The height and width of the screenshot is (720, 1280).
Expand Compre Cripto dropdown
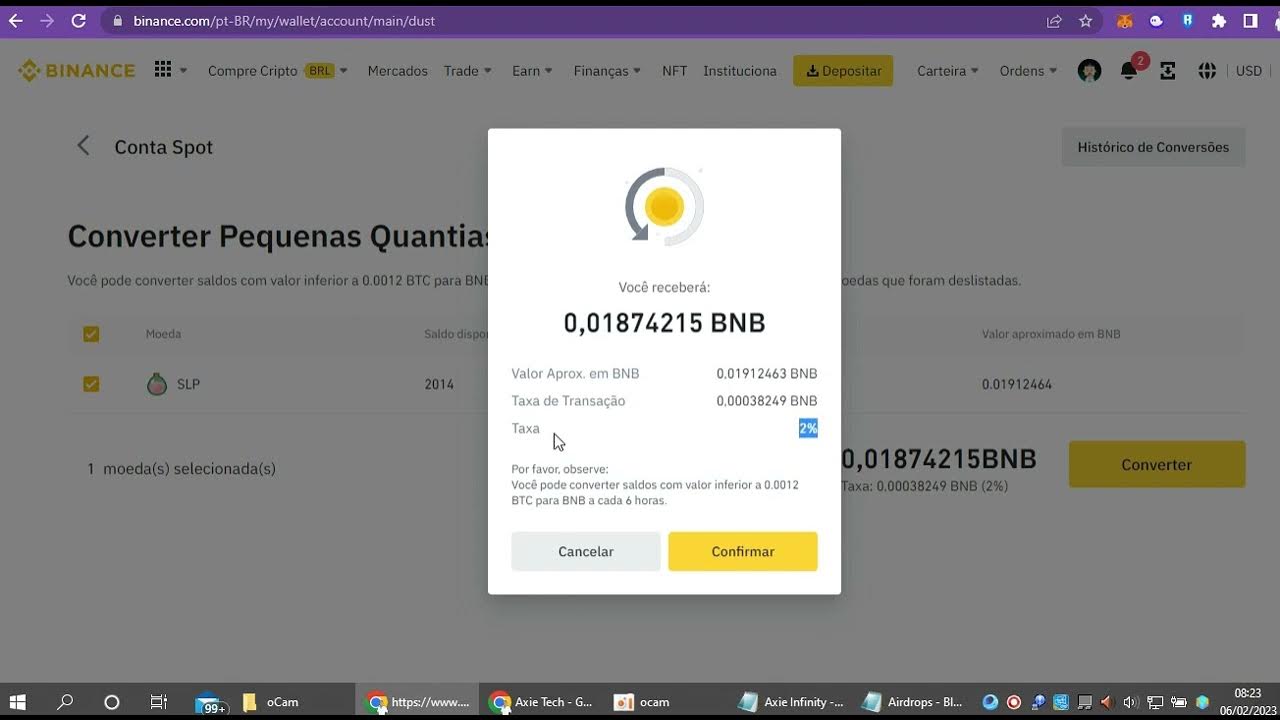(277, 71)
